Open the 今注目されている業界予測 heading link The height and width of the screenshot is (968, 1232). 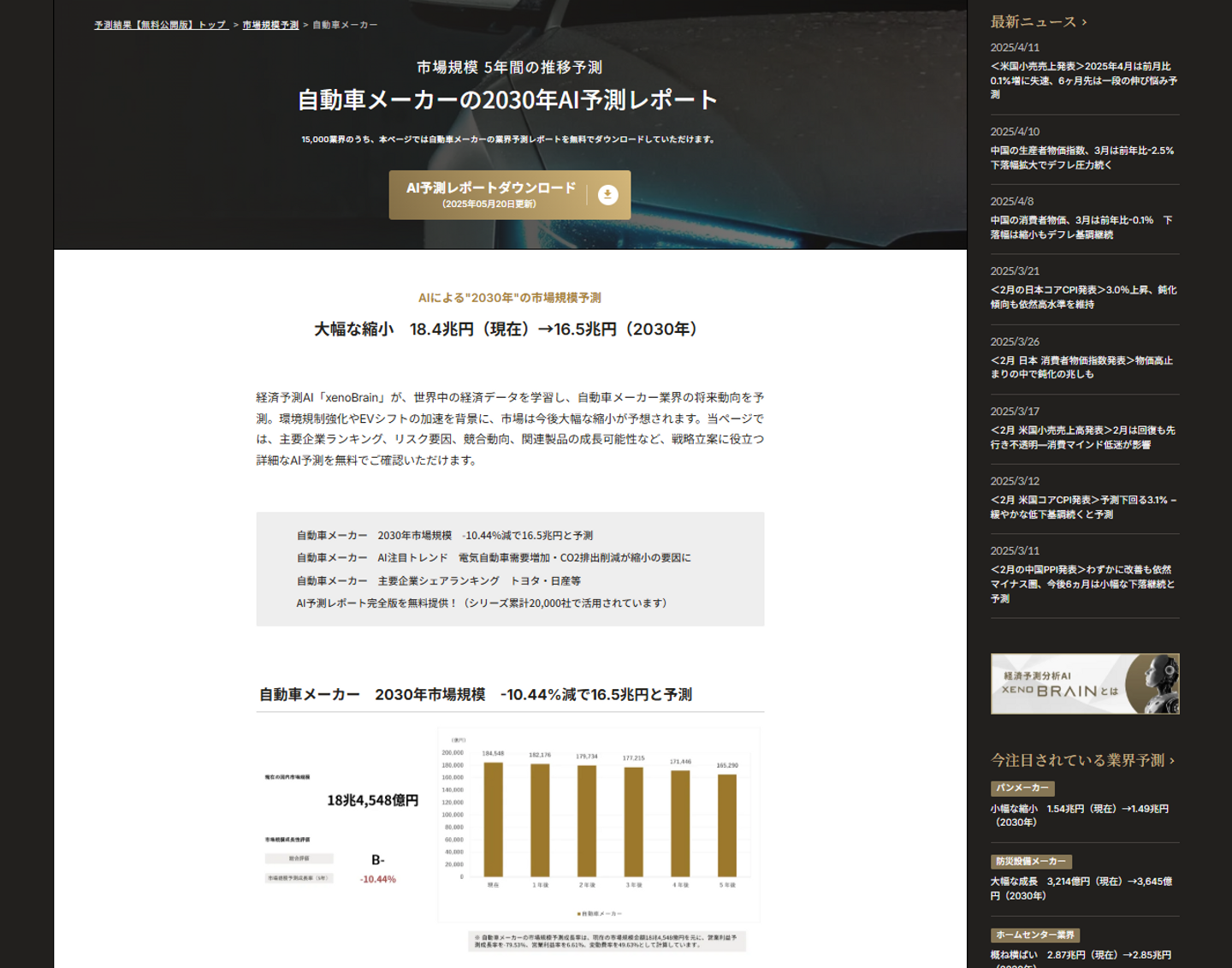pyautogui.click(x=1082, y=760)
